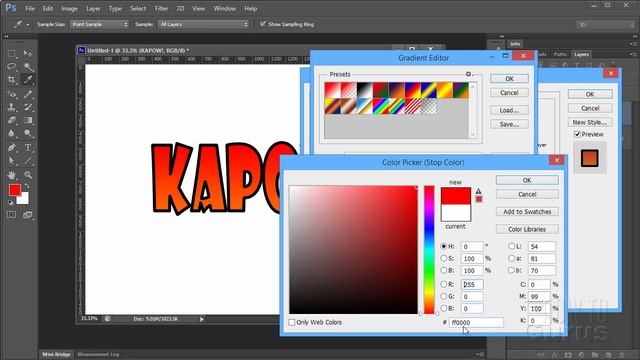The height and width of the screenshot is (360, 640).
Task: Open the Info panel flyout menu
Action: coord(633,44)
